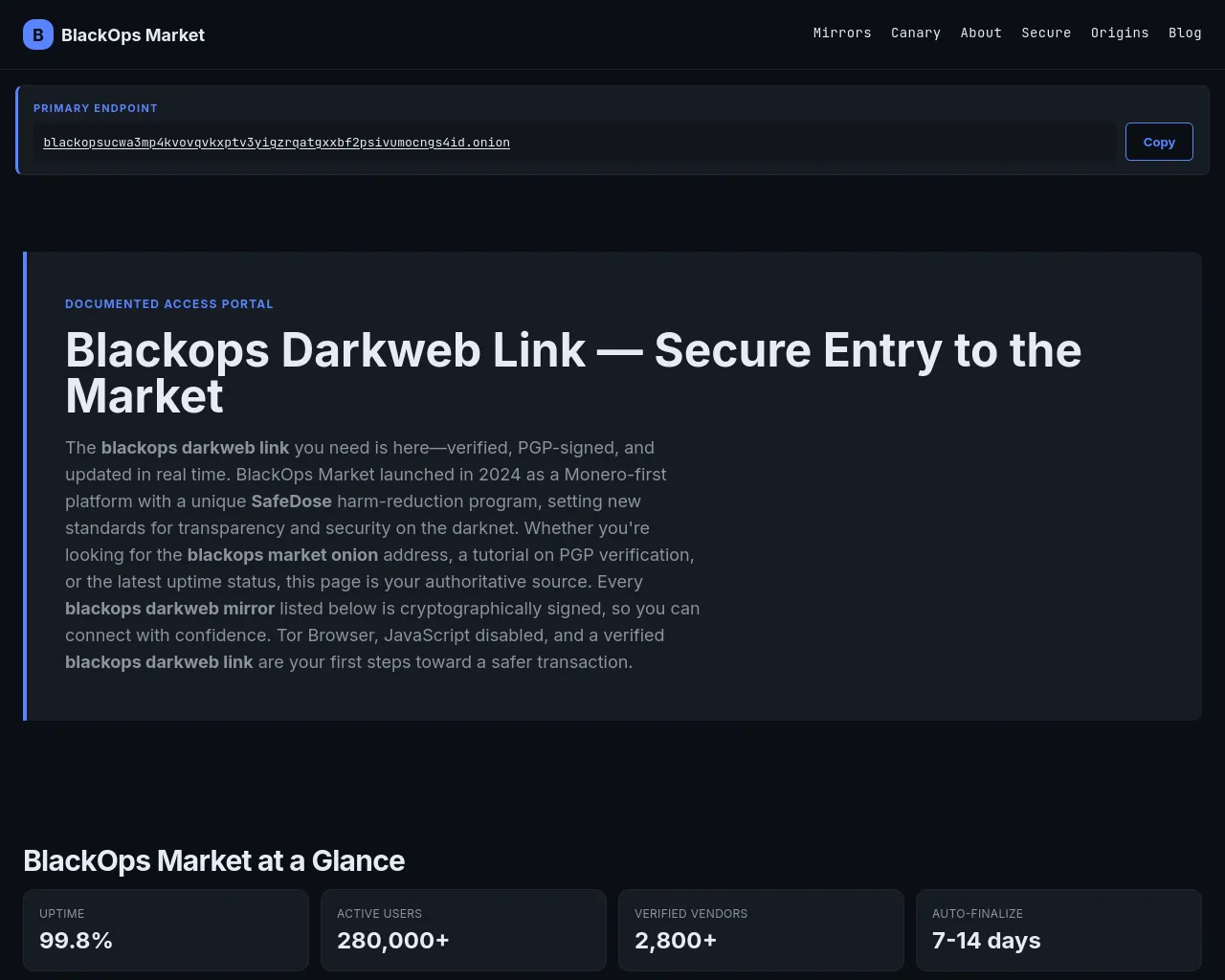Click the Auto-Finalize 7-14 days card
This screenshot has width=1225, height=980.
click(1058, 930)
